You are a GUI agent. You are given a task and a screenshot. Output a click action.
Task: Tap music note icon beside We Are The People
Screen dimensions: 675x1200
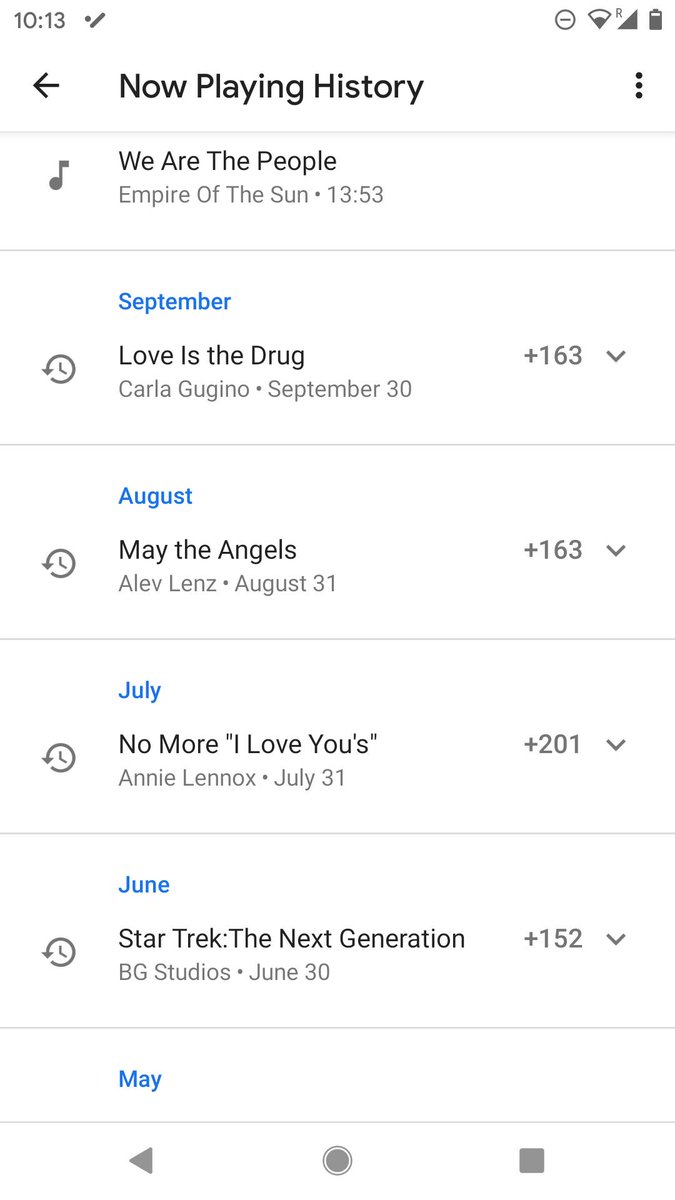pyautogui.click(x=59, y=176)
